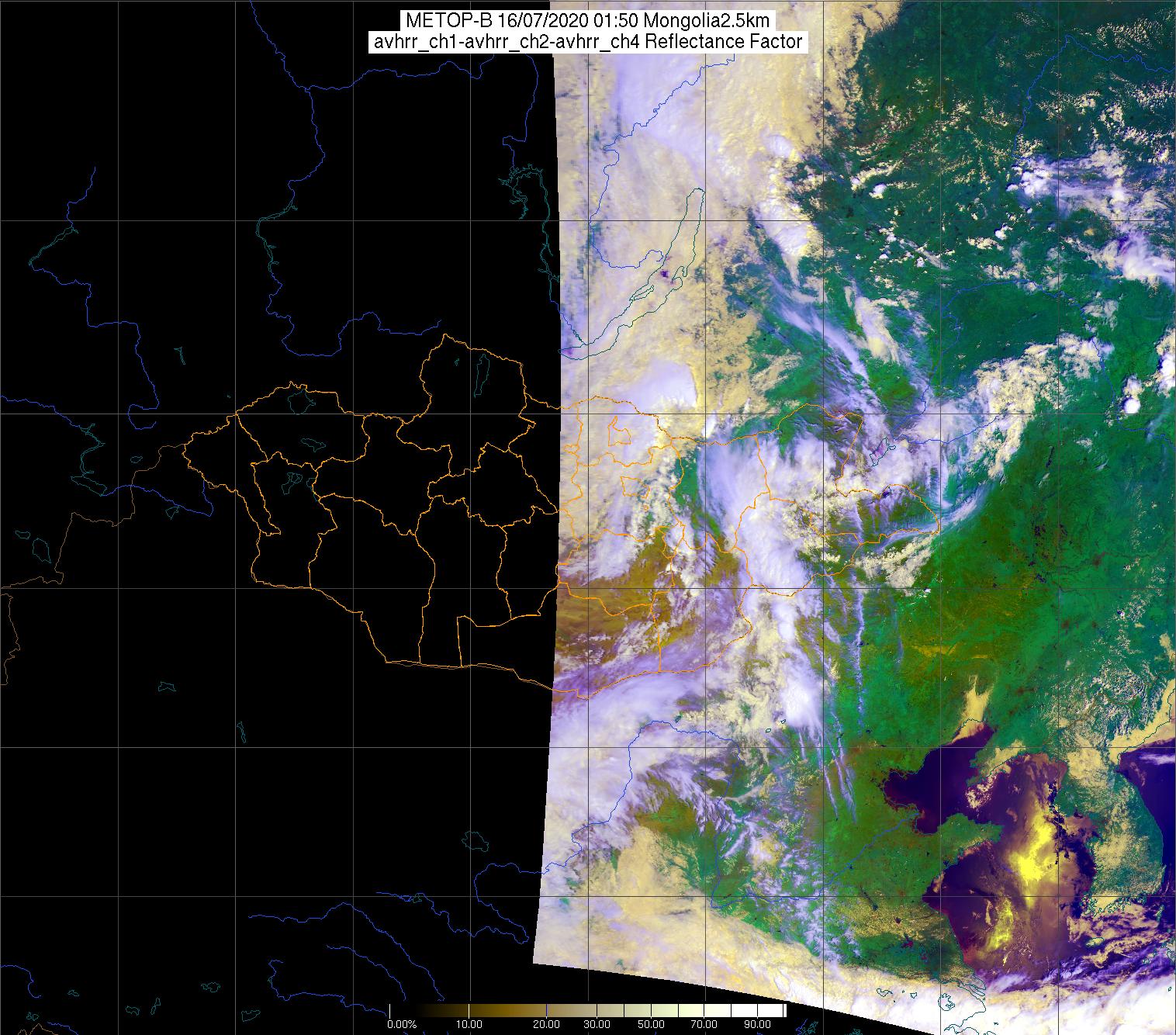Click the "20.00" colorbar label
This screenshot has width=1176, height=1035.
[x=548, y=1024]
